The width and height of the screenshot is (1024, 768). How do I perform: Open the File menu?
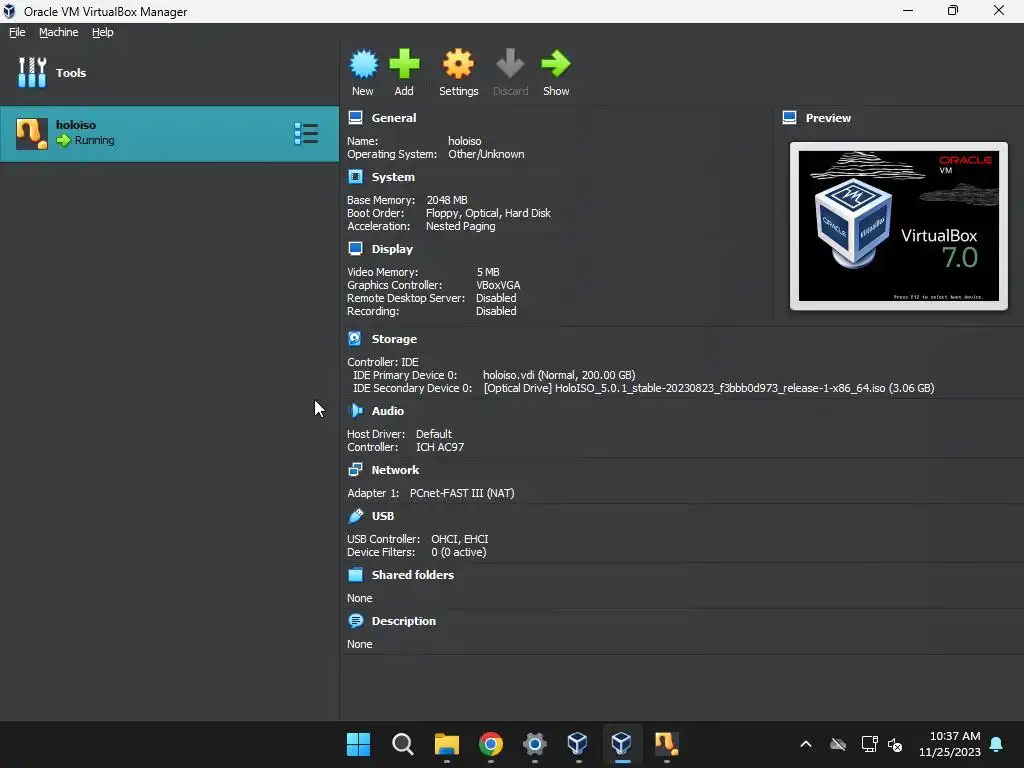[x=17, y=32]
